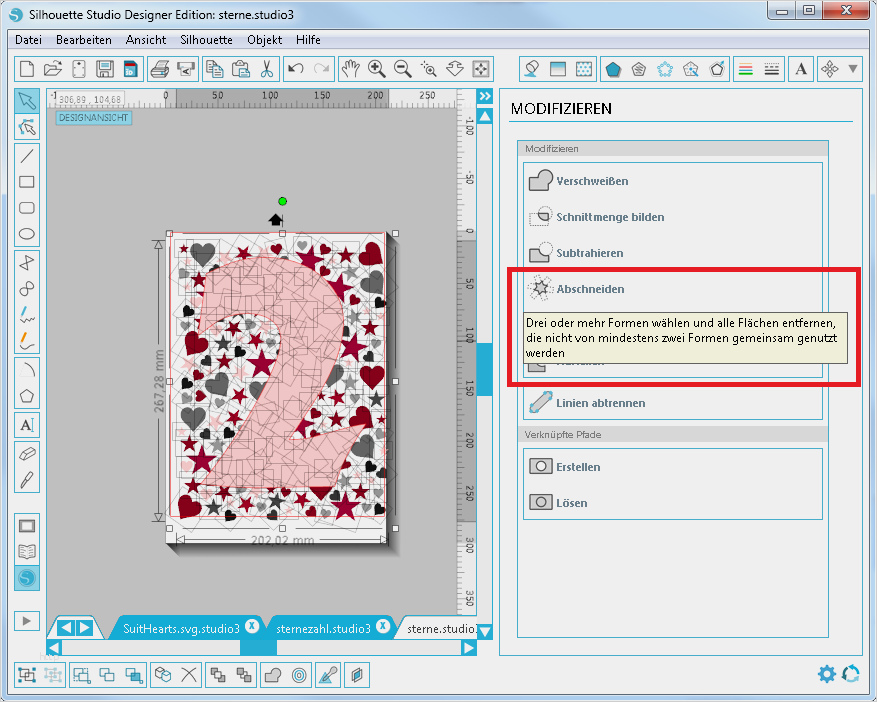Image resolution: width=877 pixels, height=702 pixels.
Task: Select the Text tool in left toolbar
Action: pyautogui.click(x=27, y=424)
